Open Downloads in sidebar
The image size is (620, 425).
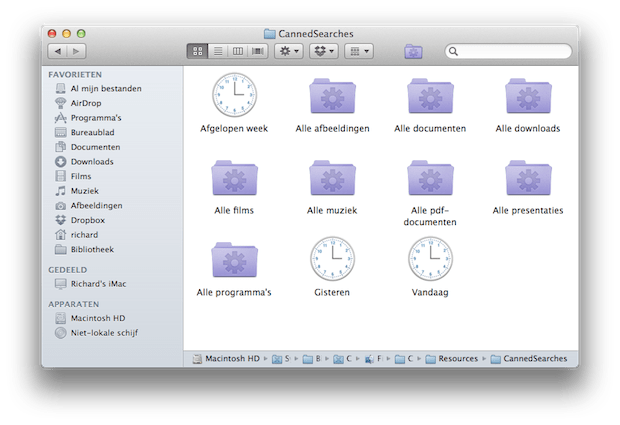tap(84, 162)
